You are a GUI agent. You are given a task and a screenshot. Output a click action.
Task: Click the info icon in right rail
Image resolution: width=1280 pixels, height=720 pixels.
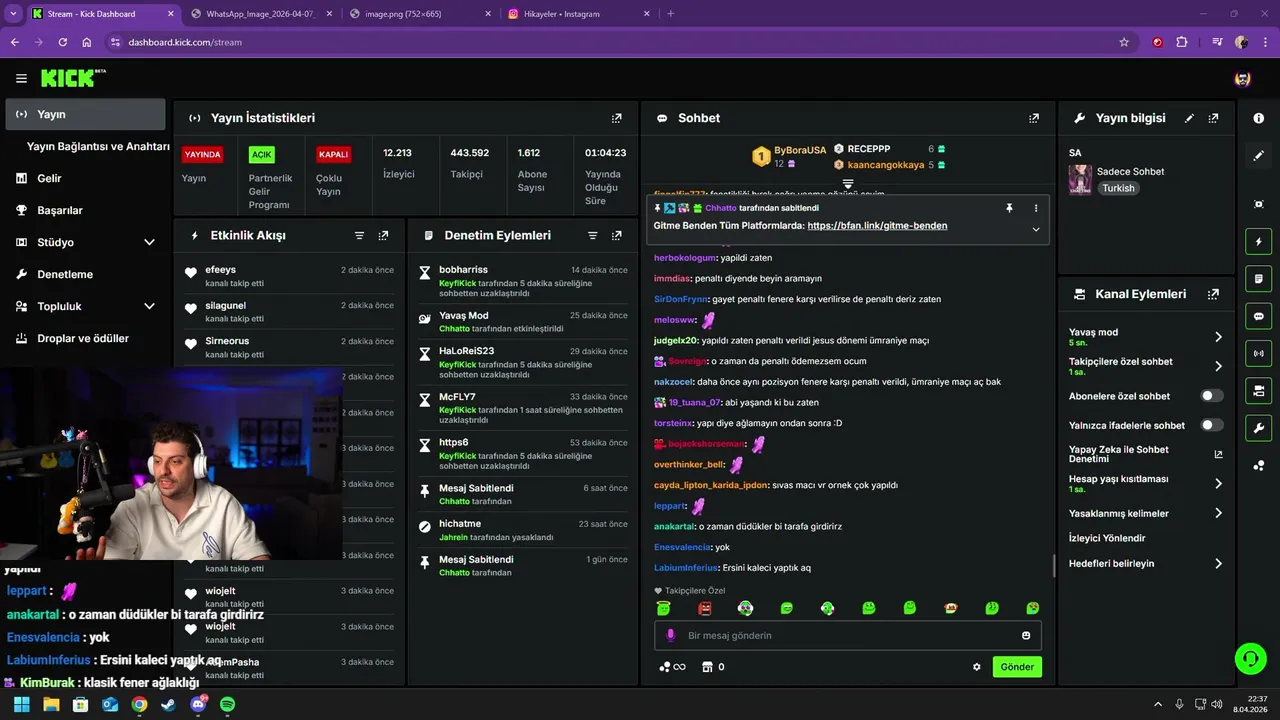tap(1258, 118)
